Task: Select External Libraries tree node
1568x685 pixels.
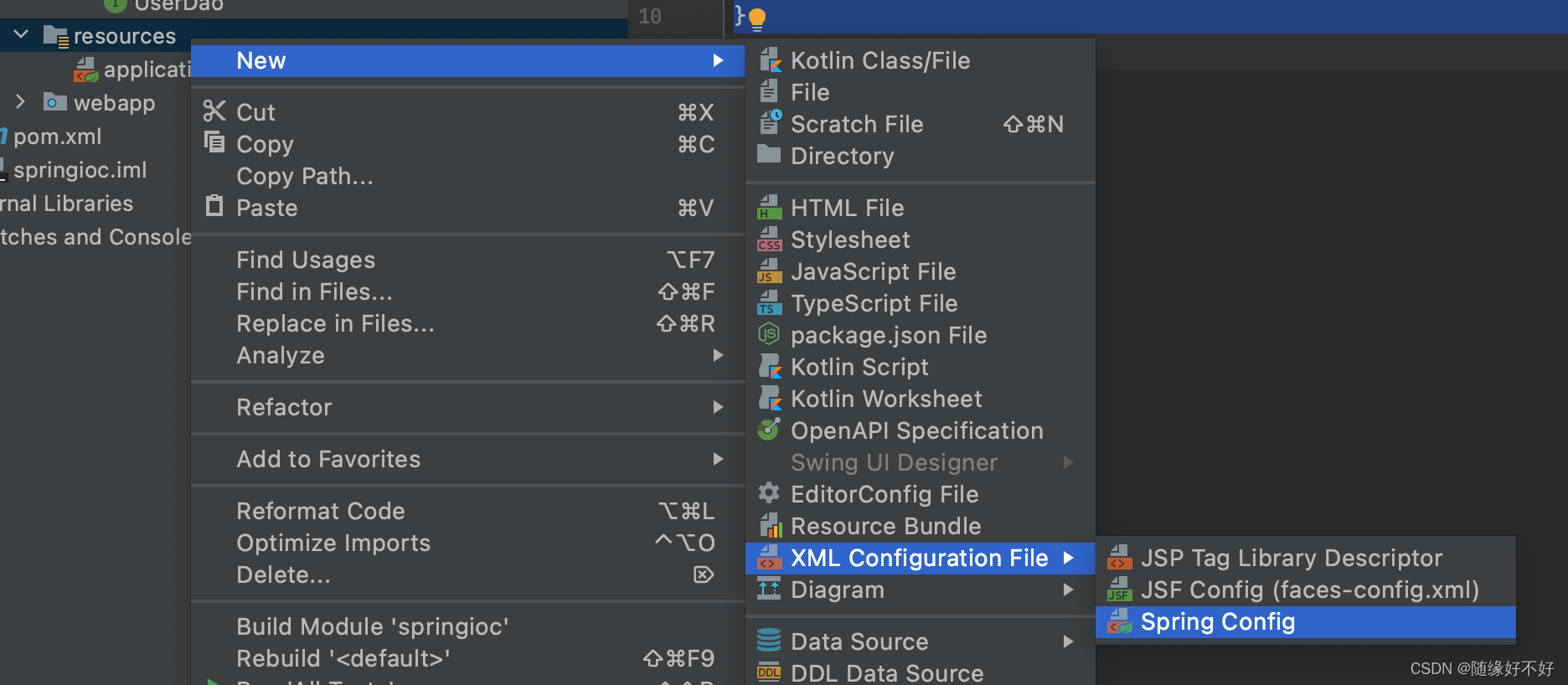Action: point(67,203)
